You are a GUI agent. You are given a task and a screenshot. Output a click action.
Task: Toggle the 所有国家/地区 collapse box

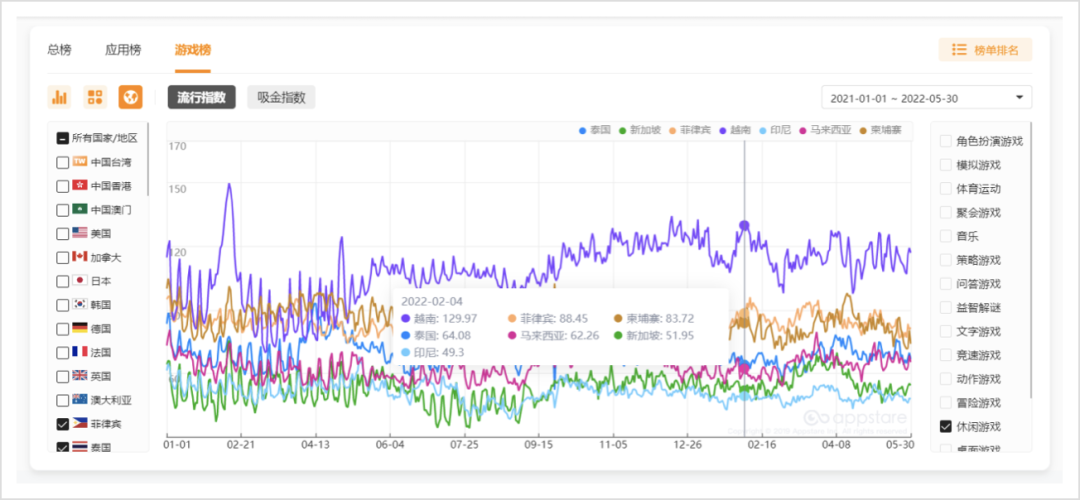tap(63, 138)
